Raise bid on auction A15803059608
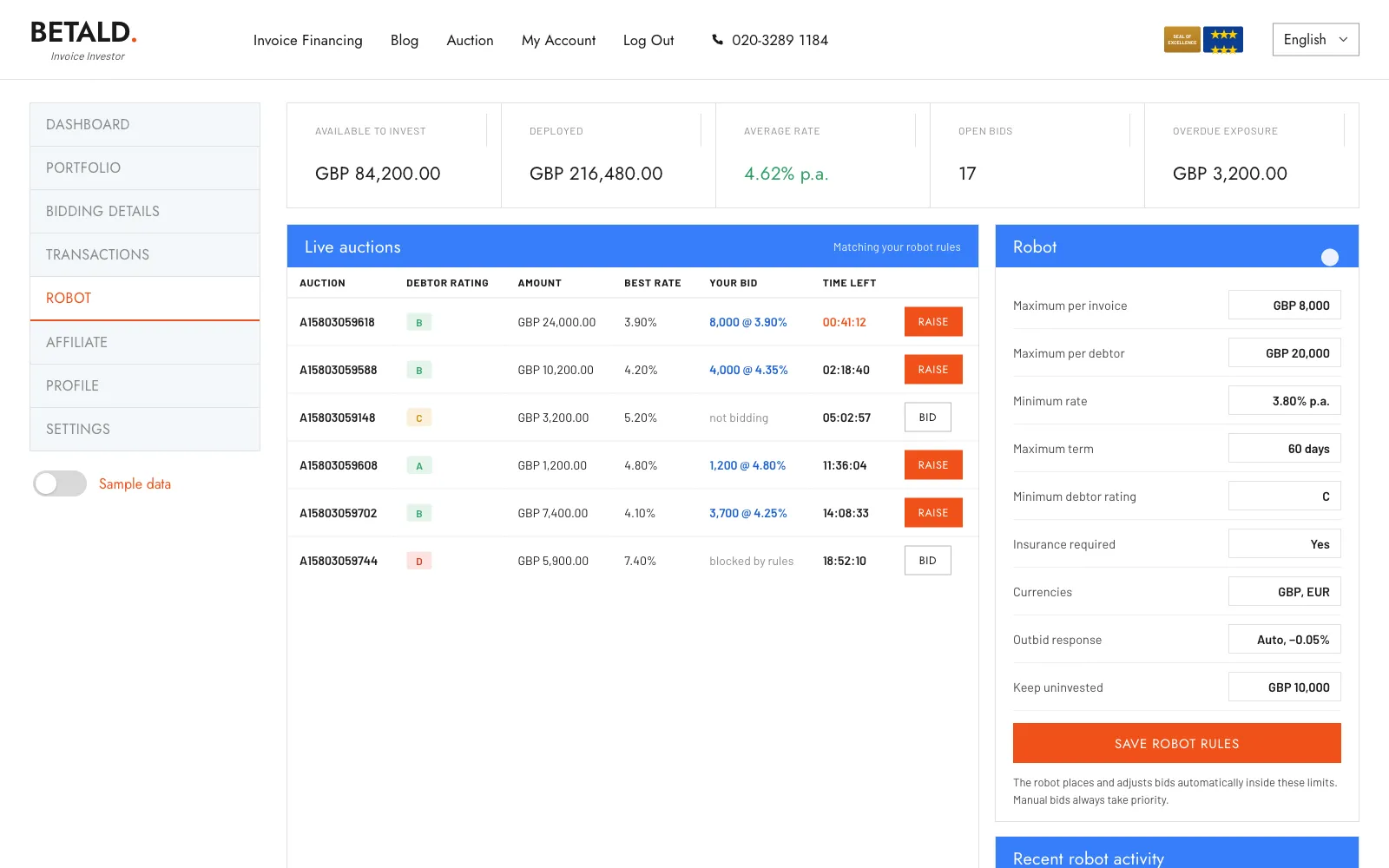Viewport: 1389px width, 868px height. [933, 465]
